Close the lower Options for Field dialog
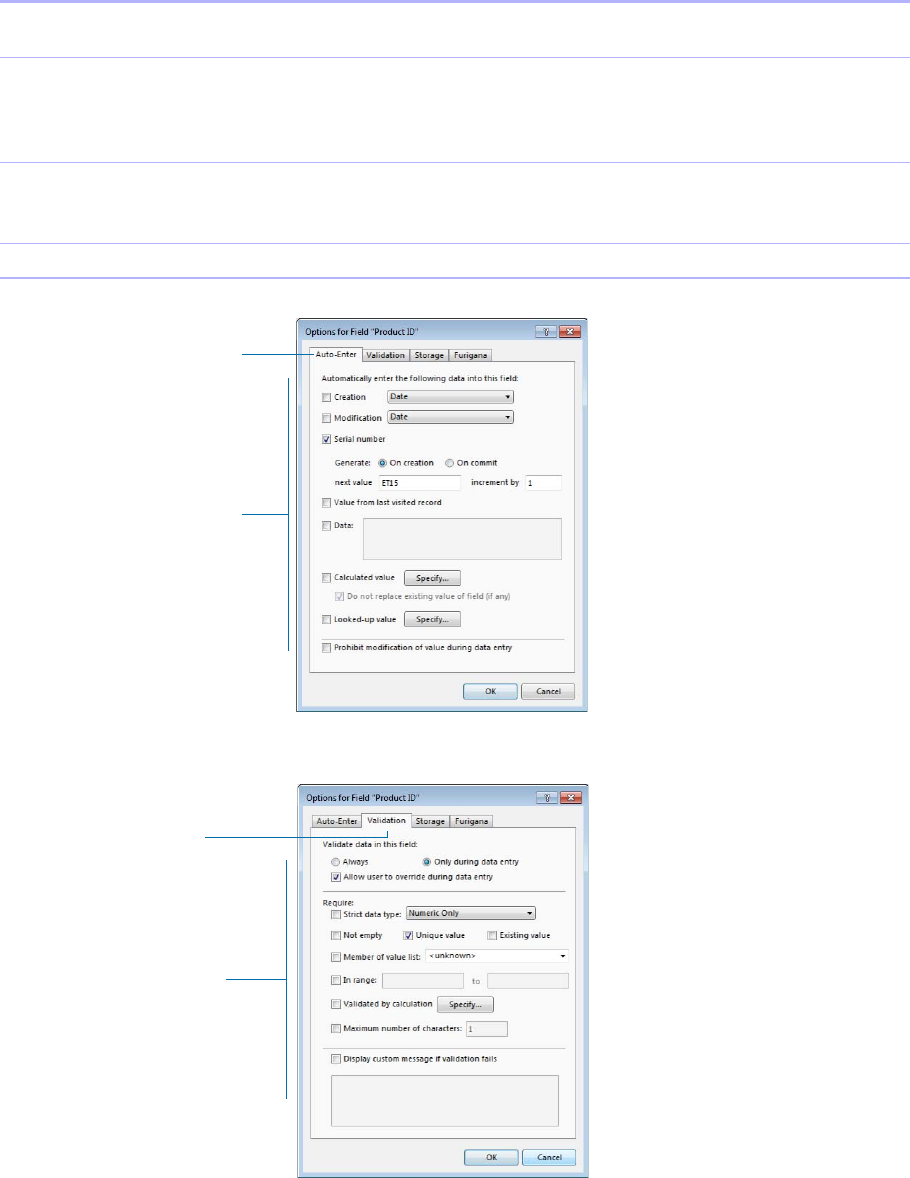The height and width of the screenshot is (1178, 910). 571,797
